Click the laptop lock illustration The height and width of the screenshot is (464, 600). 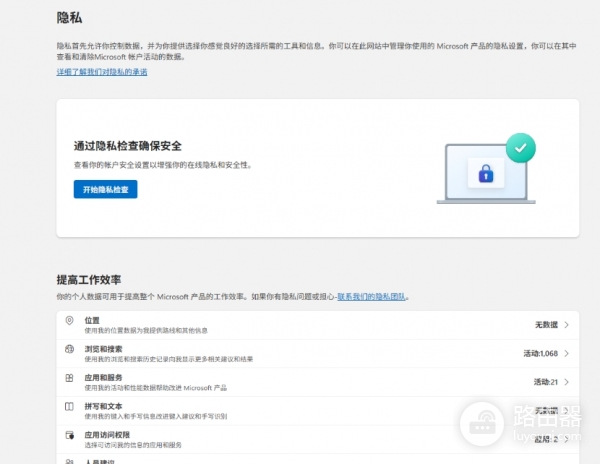click(x=486, y=169)
